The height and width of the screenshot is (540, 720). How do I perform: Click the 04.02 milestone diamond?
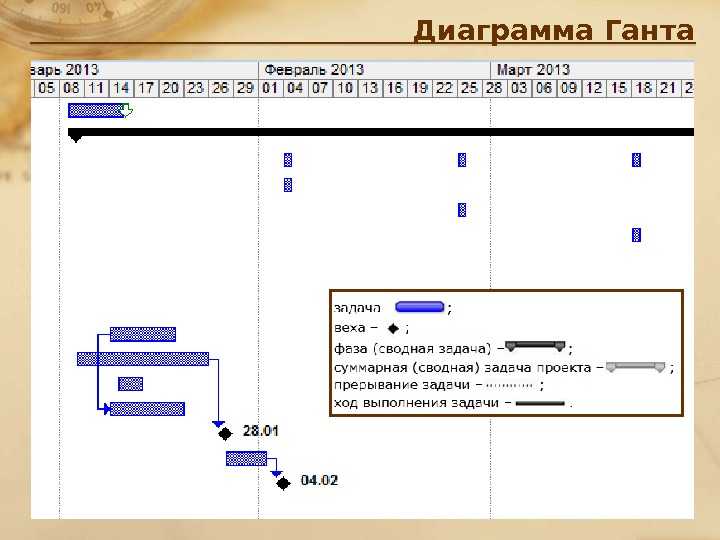(x=283, y=483)
